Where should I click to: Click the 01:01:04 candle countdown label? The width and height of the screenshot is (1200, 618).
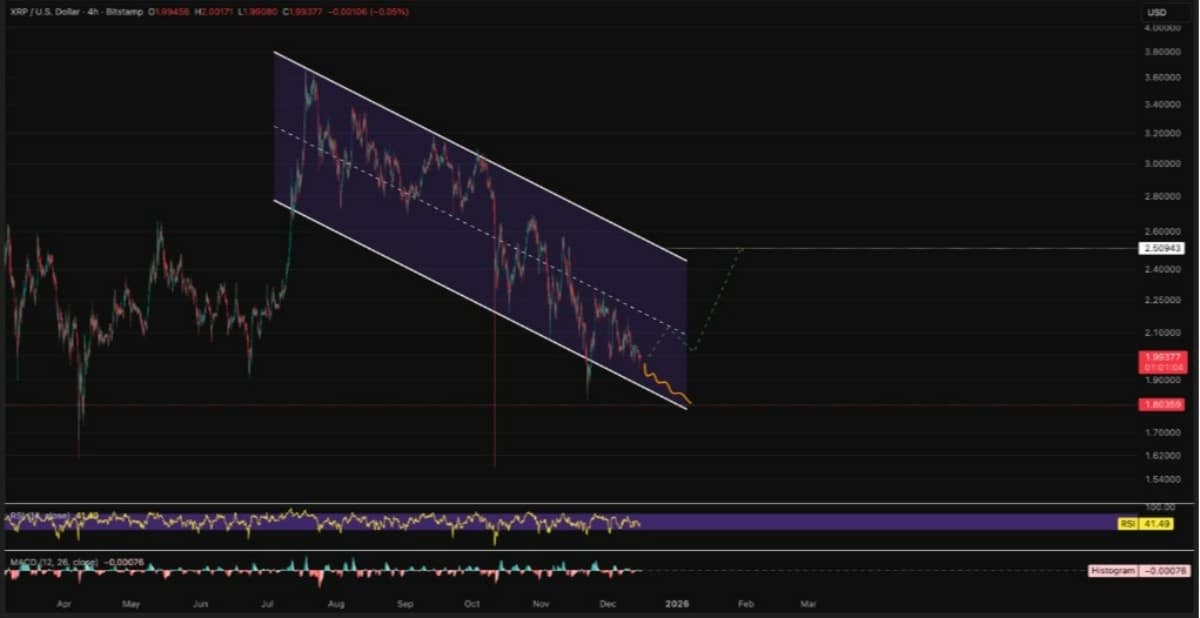pyautogui.click(x=1161, y=367)
